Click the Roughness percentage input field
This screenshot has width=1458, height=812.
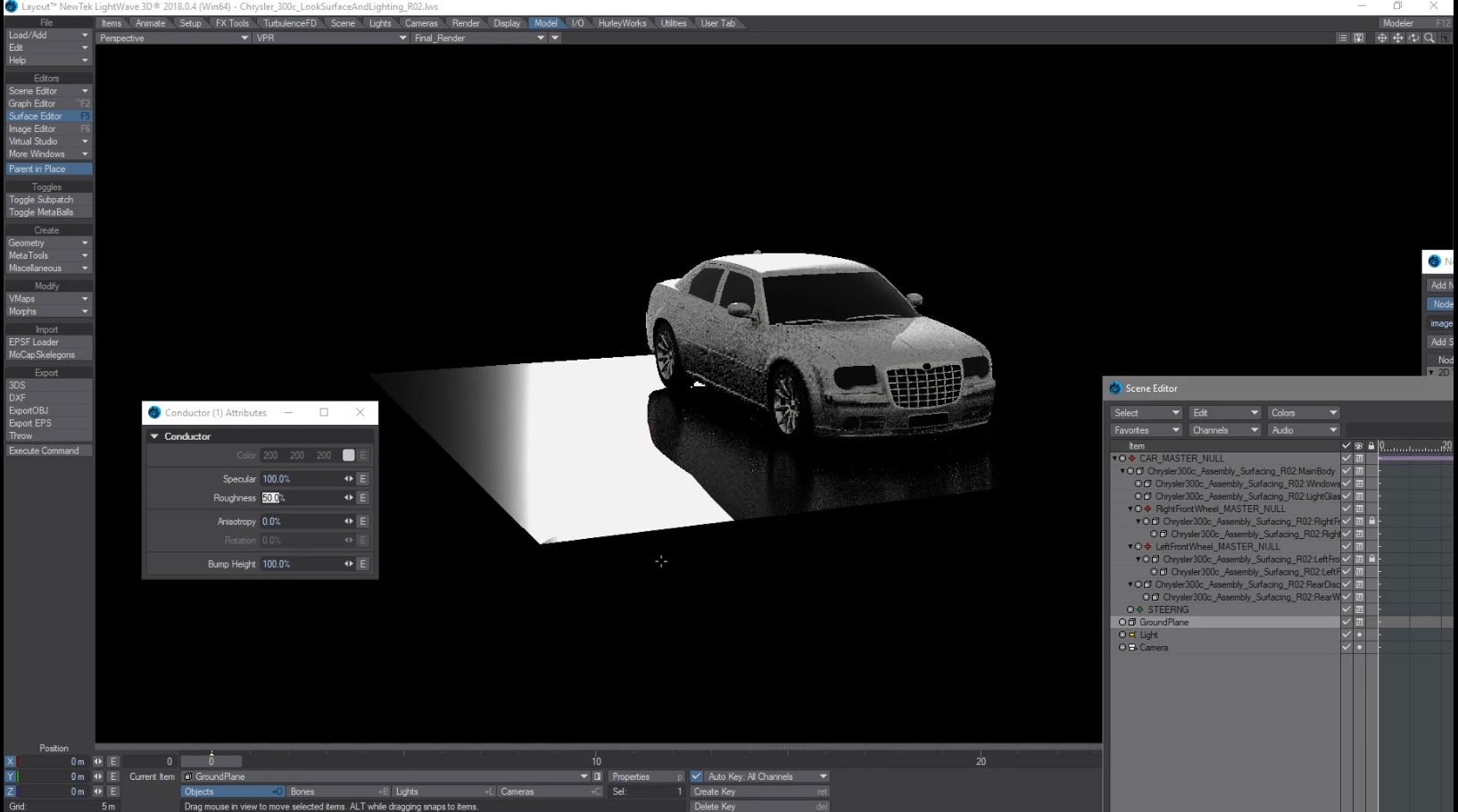click(299, 498)
